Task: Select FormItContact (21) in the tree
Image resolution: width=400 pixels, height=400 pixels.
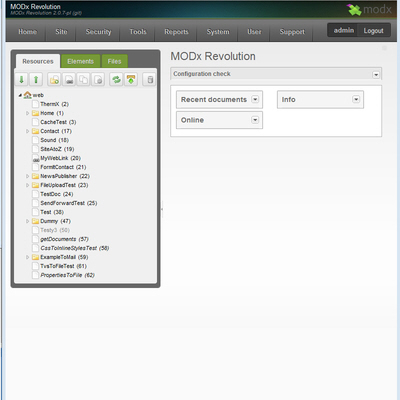Action: [63, 167]
